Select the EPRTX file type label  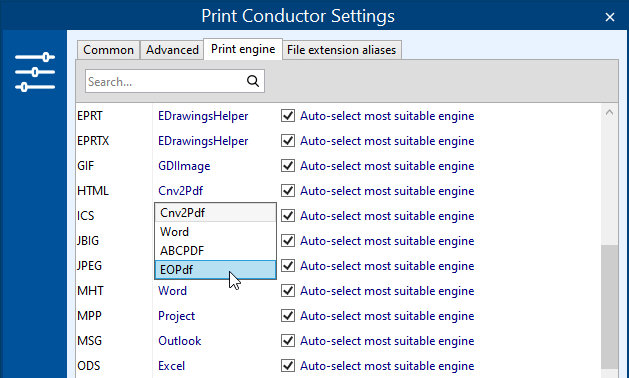pyautogui.click(x=93, y=141)
